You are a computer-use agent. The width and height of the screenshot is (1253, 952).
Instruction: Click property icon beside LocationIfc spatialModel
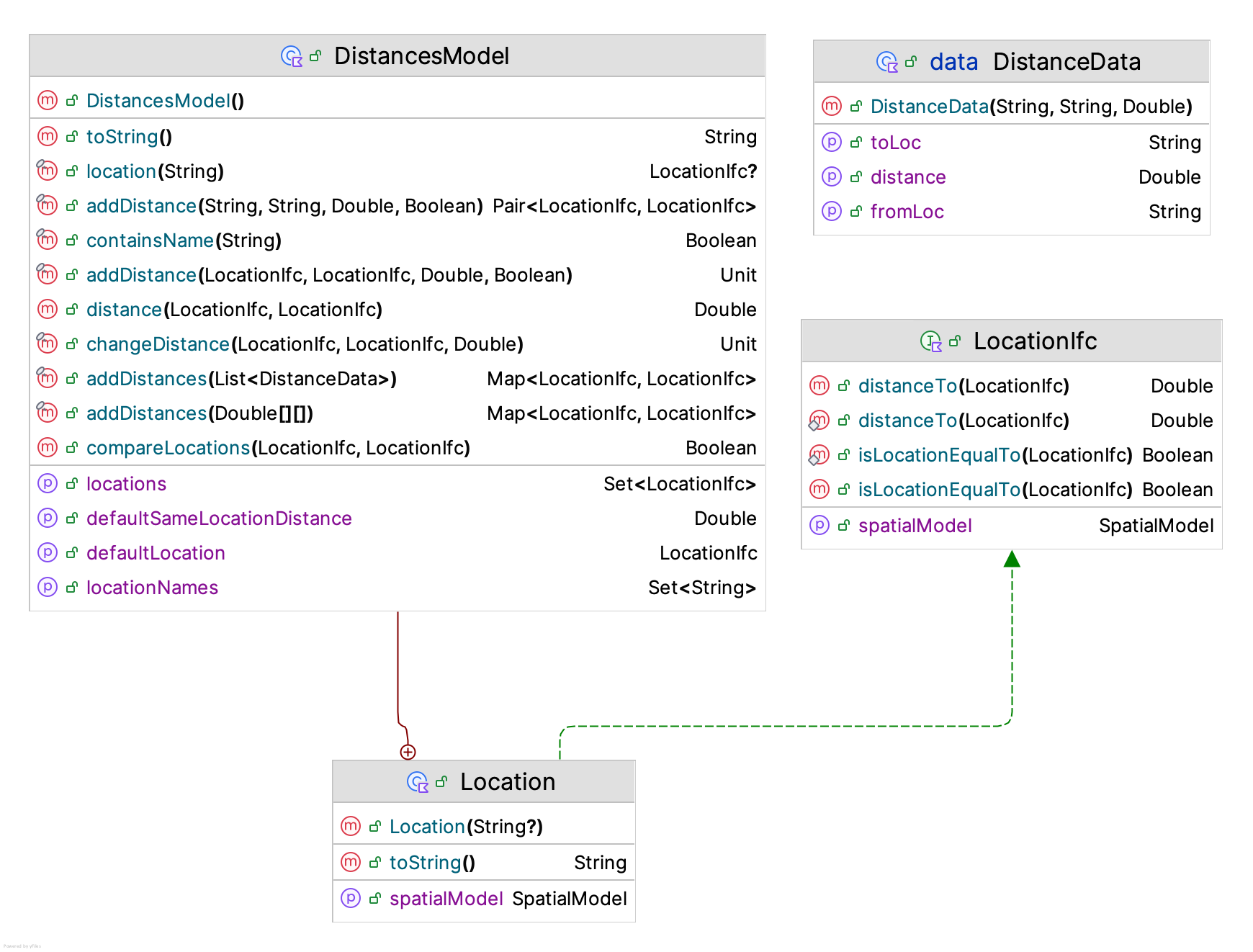[x=819, y=525]
